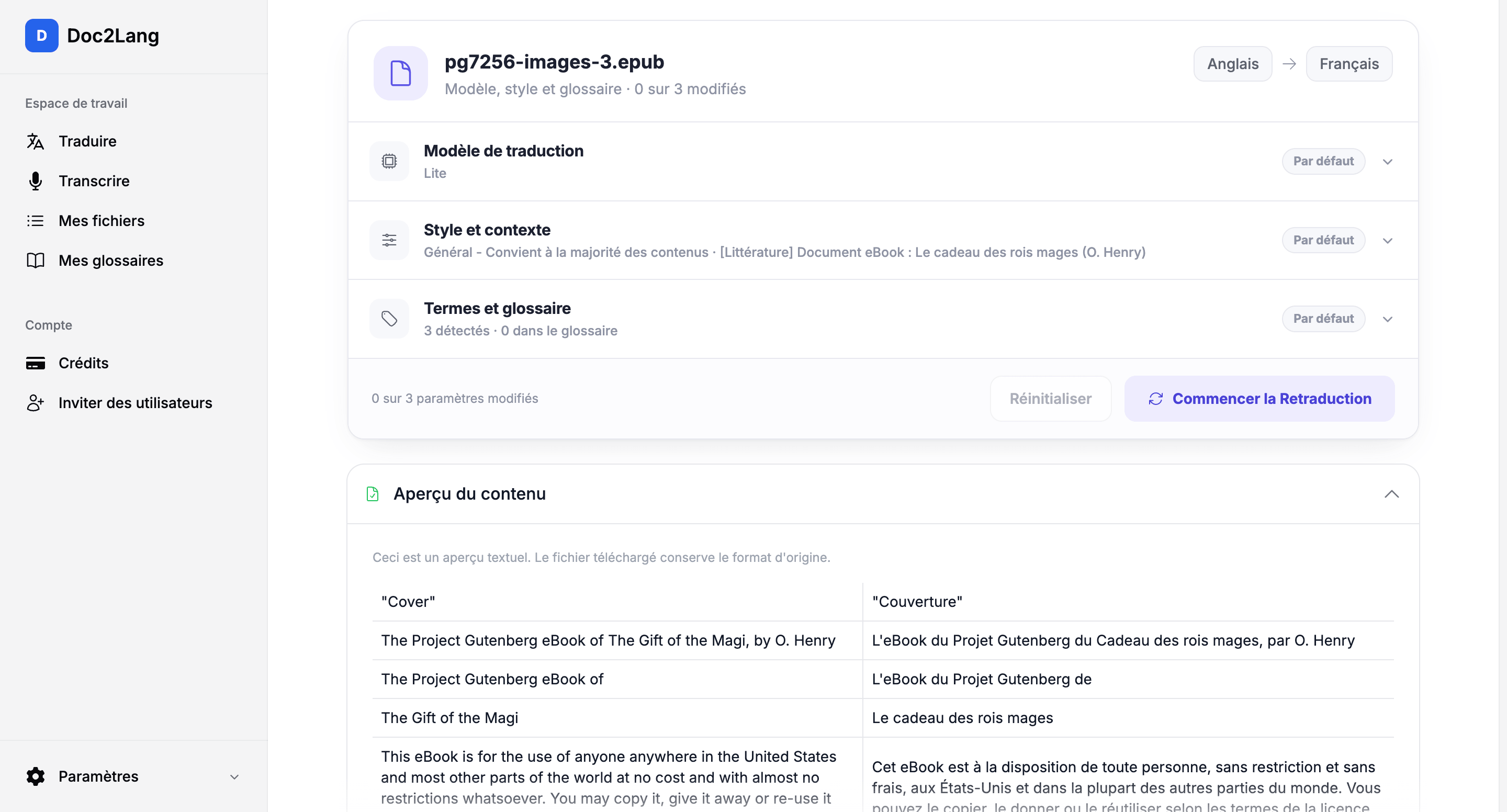Click the translate icon beside Traduire
This screenshot has width=1507, height=812.
[35, 142]
